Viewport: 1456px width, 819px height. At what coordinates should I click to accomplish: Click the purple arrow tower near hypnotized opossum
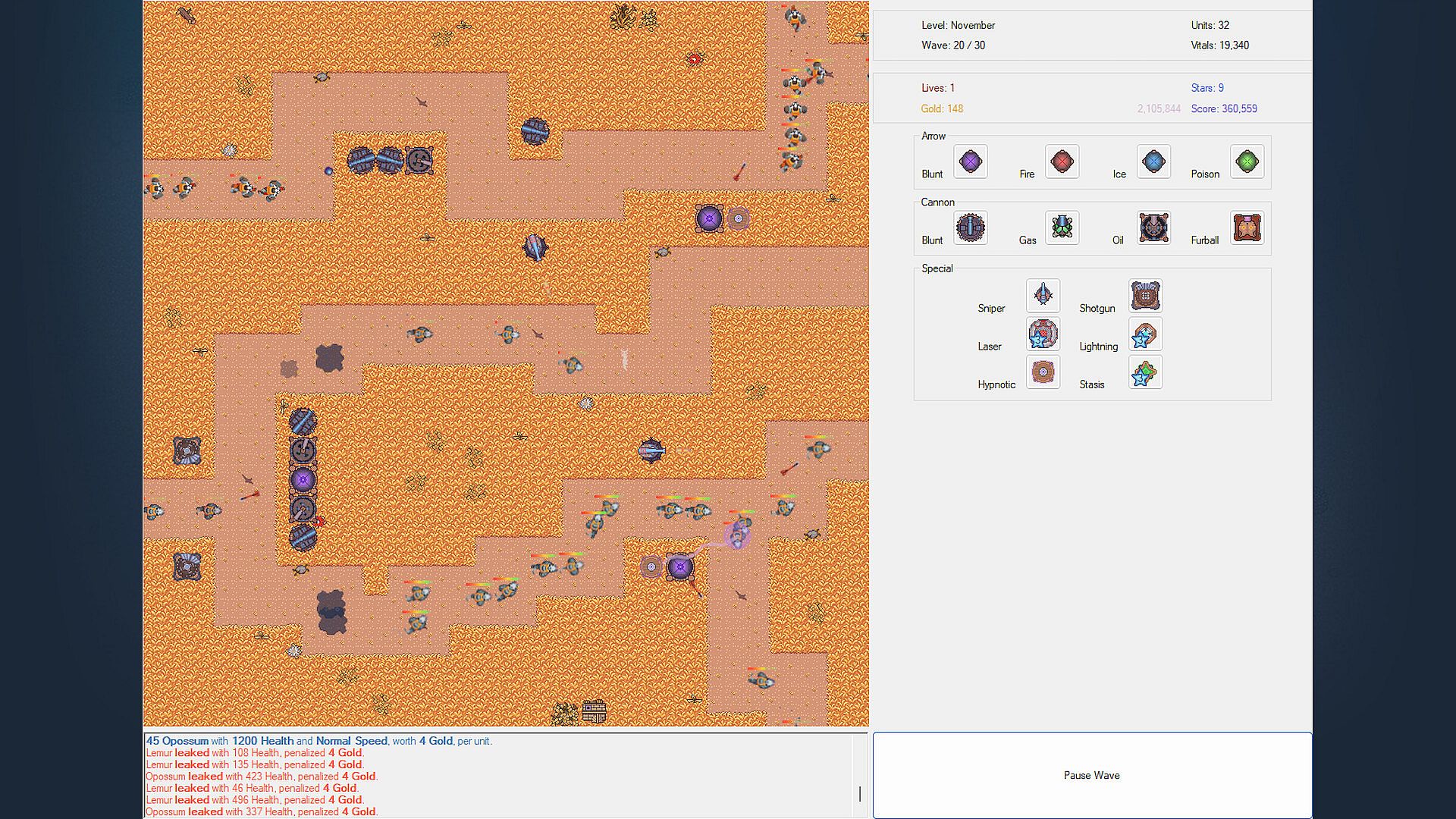[x=680, y=566]
